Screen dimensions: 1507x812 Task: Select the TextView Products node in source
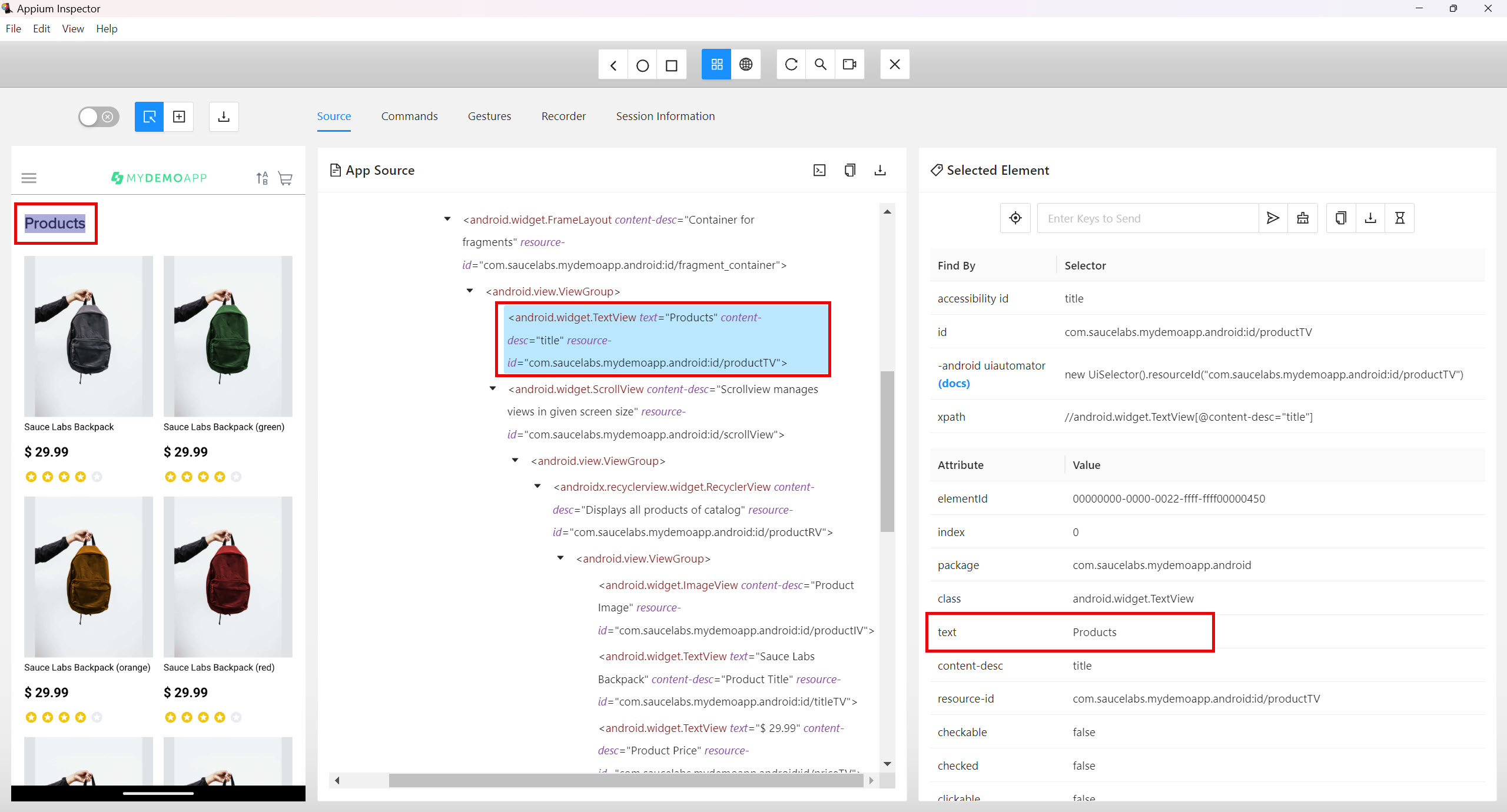[665, 340]
